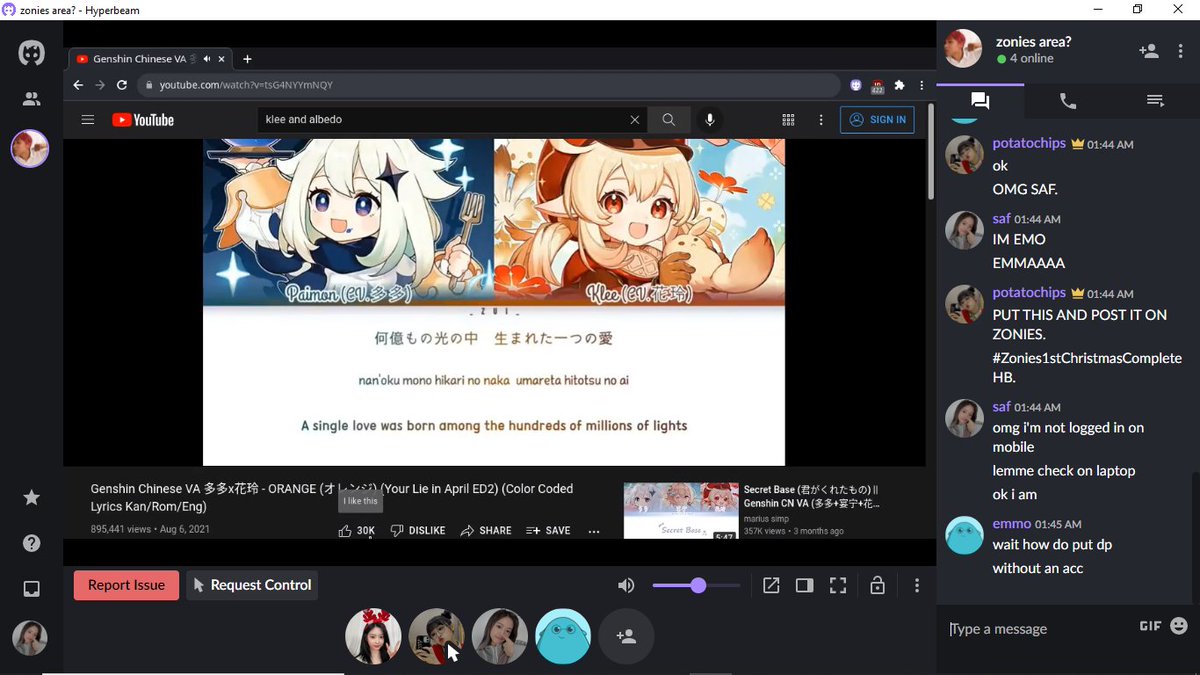Open the help question mark icon
The image size is (1200, 675).
pos(31,543)
